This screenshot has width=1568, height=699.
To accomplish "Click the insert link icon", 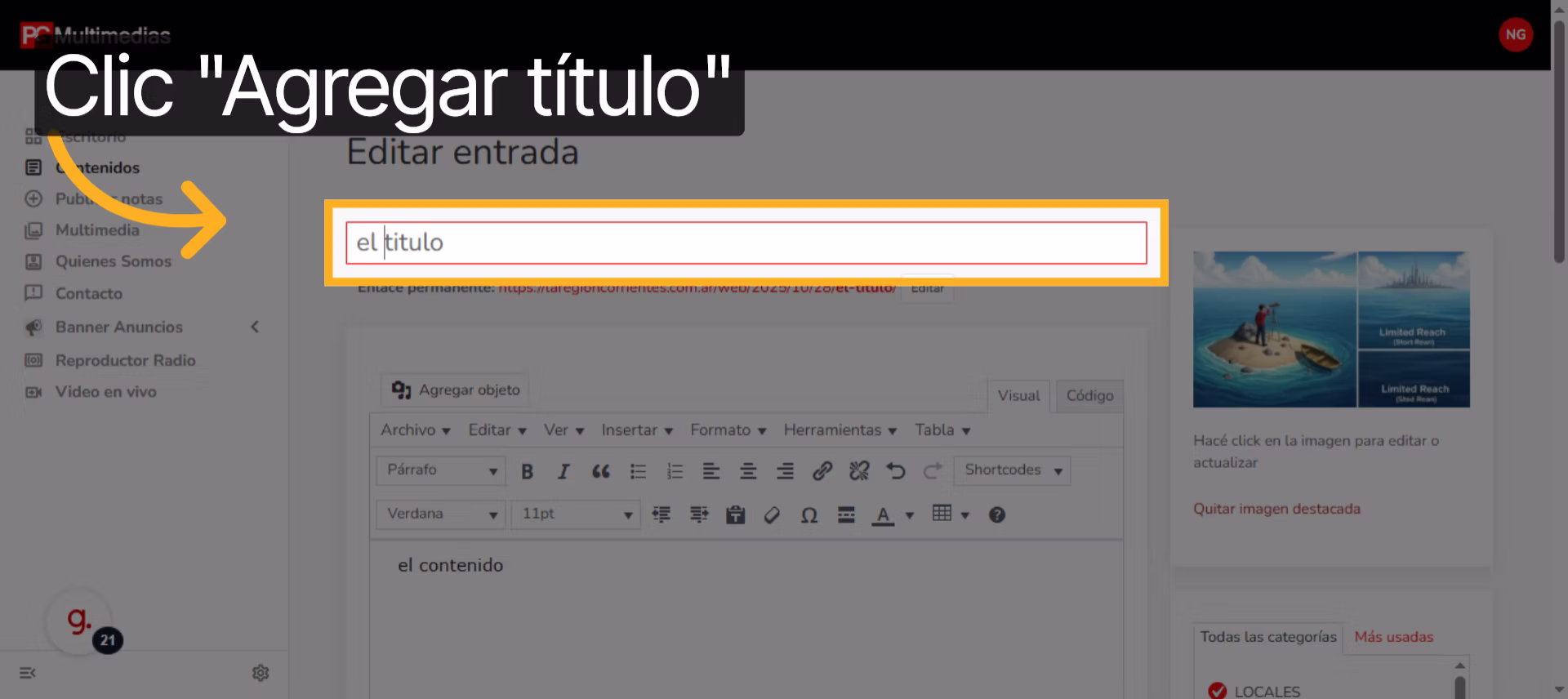I will tap(822, 471).
